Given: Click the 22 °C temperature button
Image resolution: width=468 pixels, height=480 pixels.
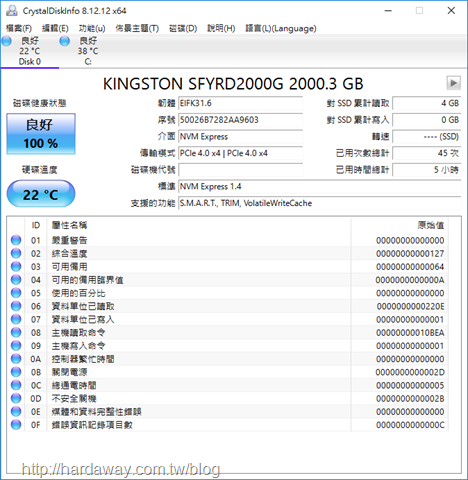Looking at the screenshot, I should (x=41, y=194).
